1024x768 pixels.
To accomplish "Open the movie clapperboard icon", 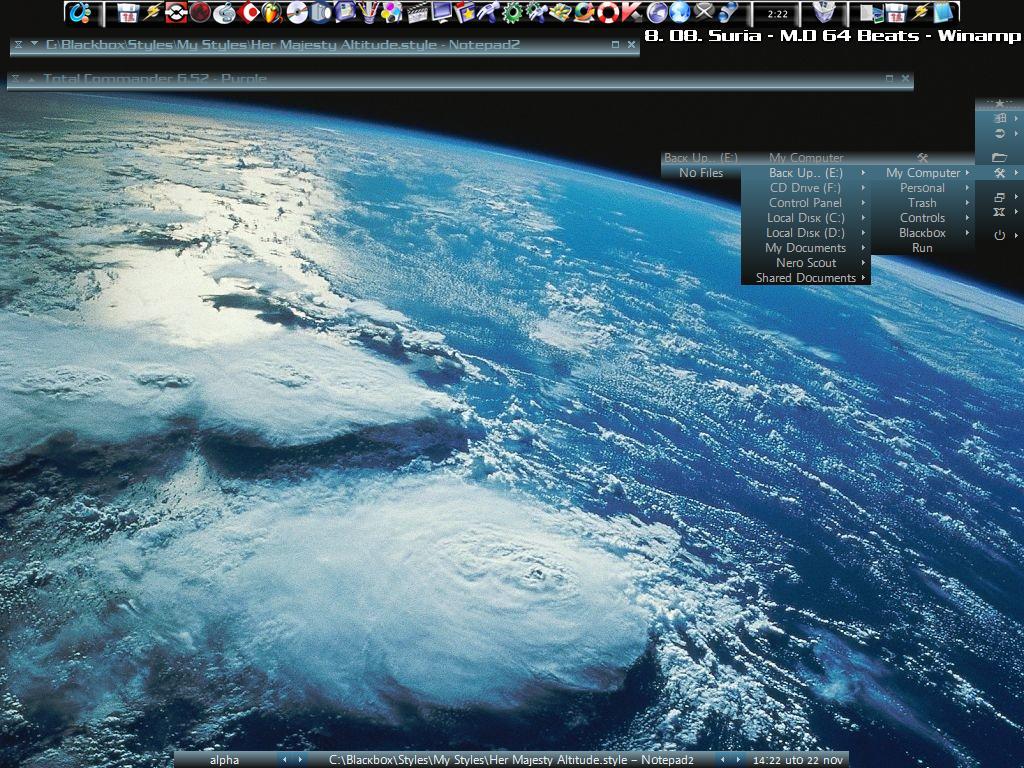I will click(417, 12).
